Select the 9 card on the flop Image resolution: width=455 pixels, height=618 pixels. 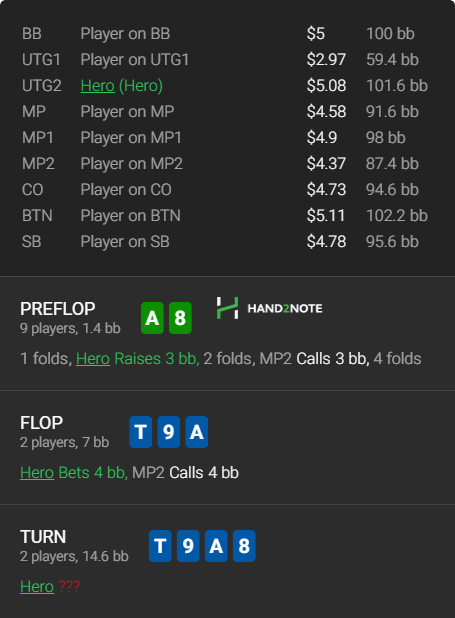[169, 432]
